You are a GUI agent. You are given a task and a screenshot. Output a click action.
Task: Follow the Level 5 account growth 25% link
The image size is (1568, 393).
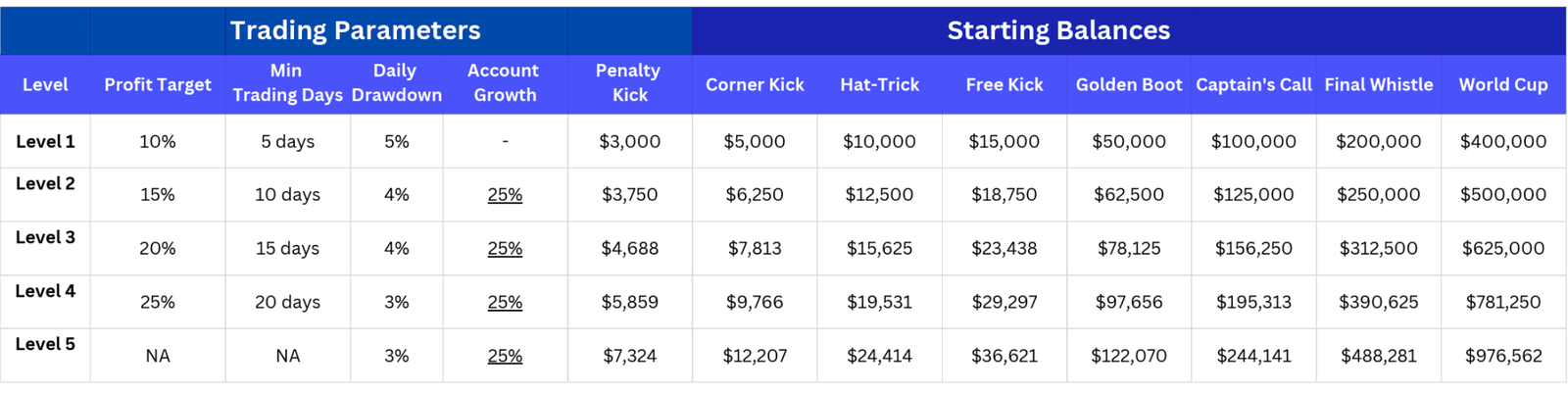(505, 357)
